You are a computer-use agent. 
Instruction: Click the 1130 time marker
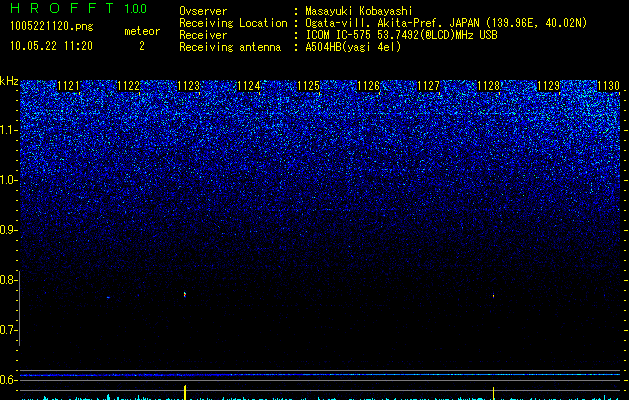609,86
